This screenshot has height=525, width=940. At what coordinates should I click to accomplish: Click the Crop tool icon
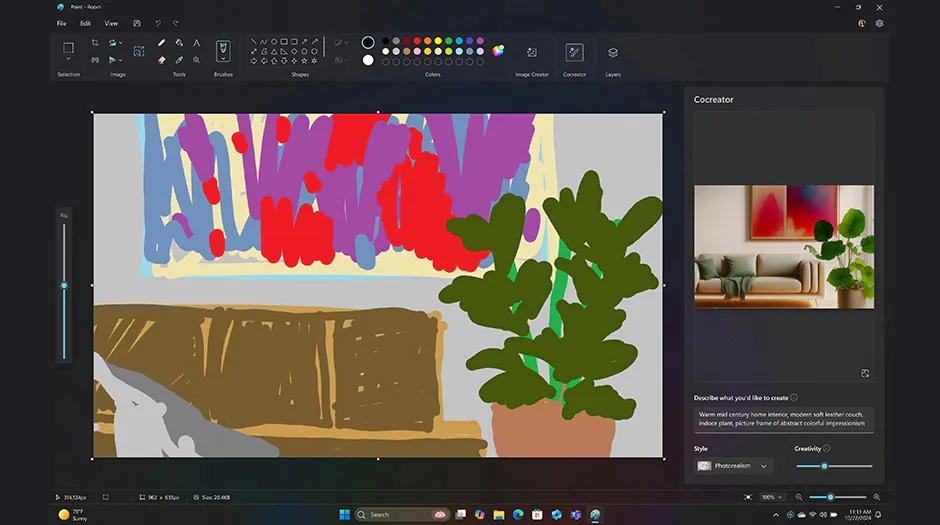95,43
